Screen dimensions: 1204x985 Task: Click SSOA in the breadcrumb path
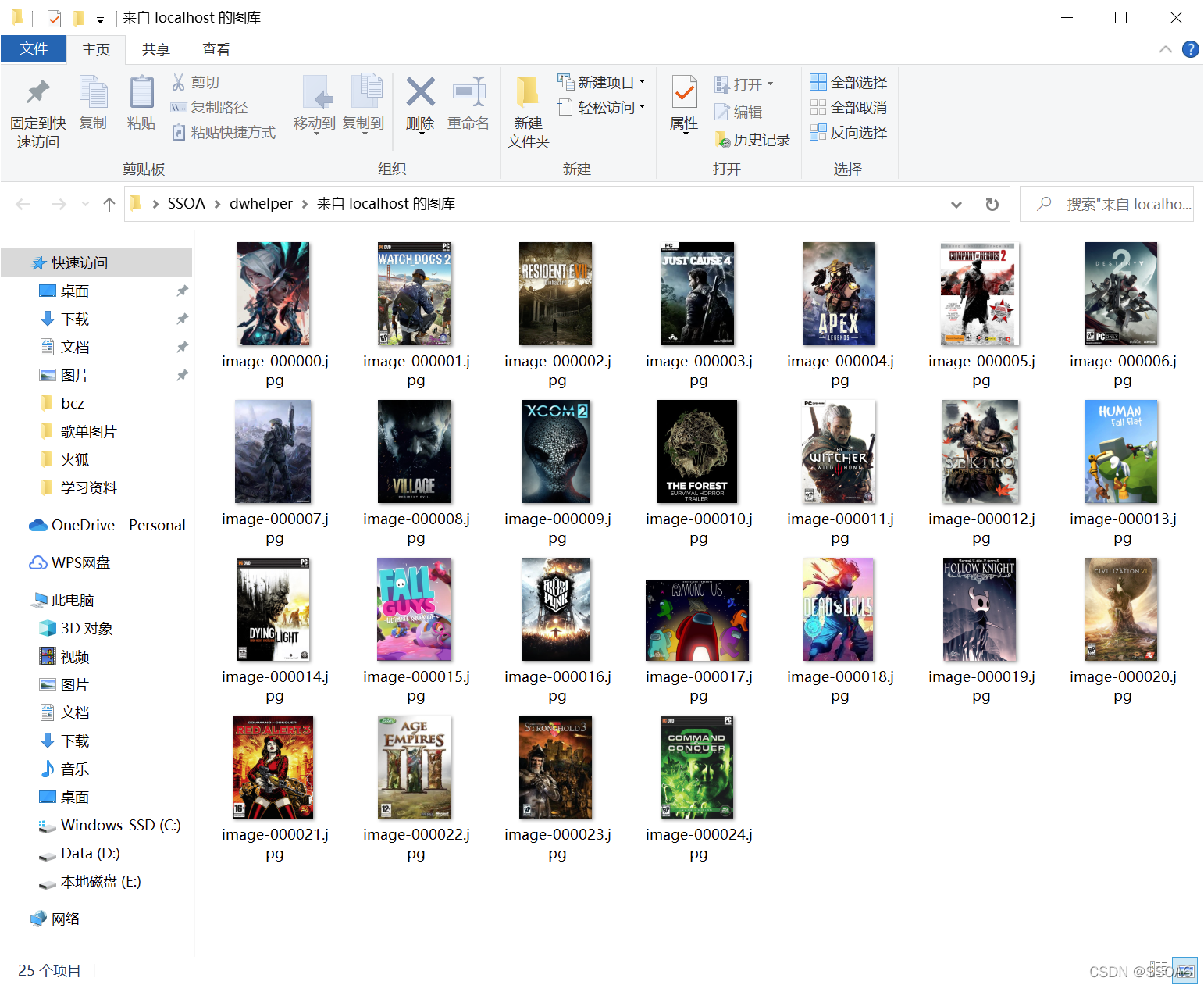click(x=187, y=204)
